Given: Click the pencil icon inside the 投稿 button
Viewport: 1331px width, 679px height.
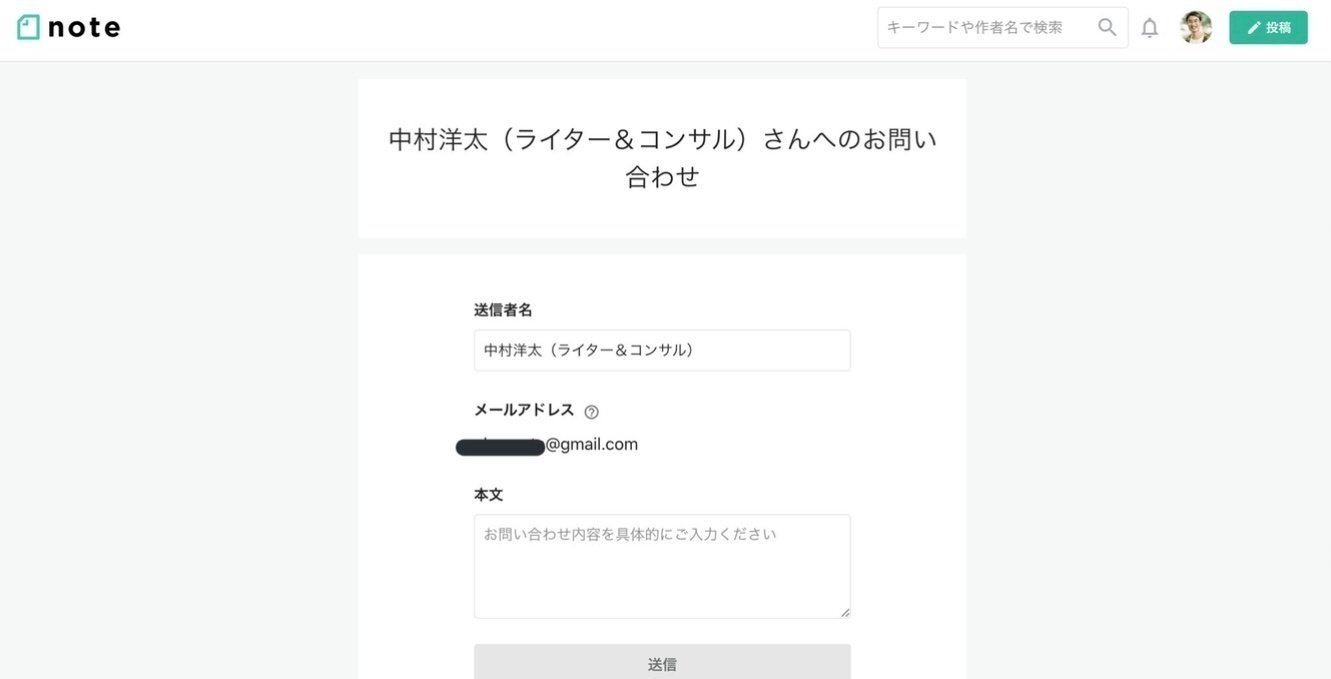Looking at the screenshot, I should tap(1253, 27).
